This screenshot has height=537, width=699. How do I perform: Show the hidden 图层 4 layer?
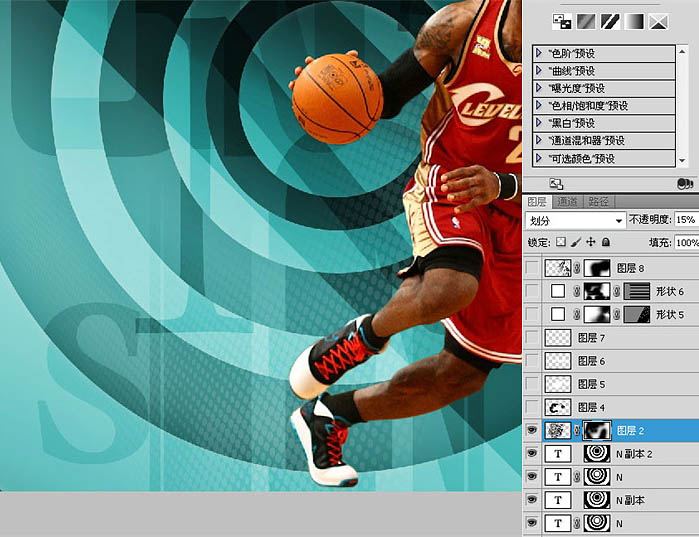(532, 407)
